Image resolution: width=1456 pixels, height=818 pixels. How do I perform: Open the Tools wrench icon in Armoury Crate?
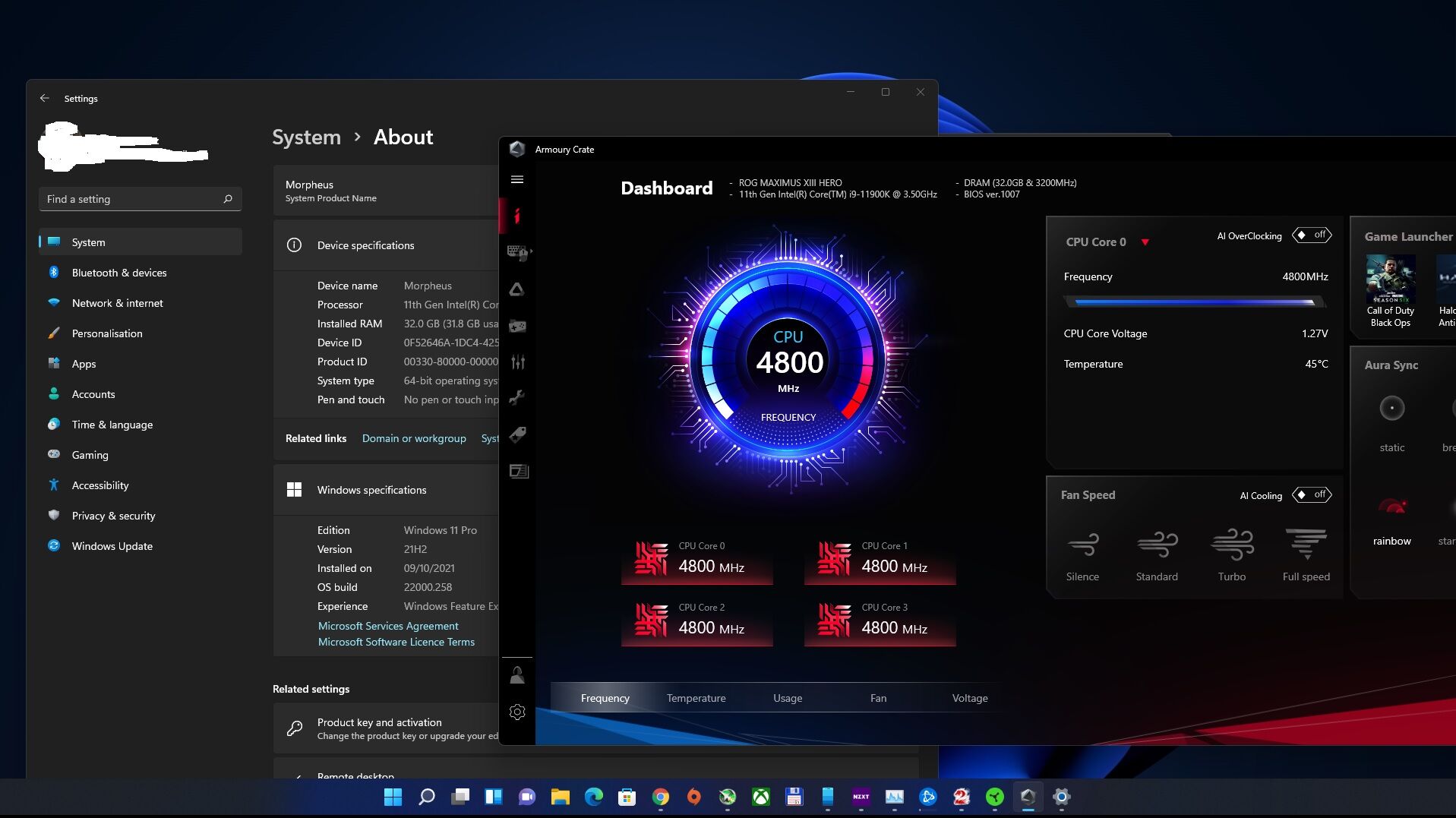pyautogui.click(x=517, y=397)
